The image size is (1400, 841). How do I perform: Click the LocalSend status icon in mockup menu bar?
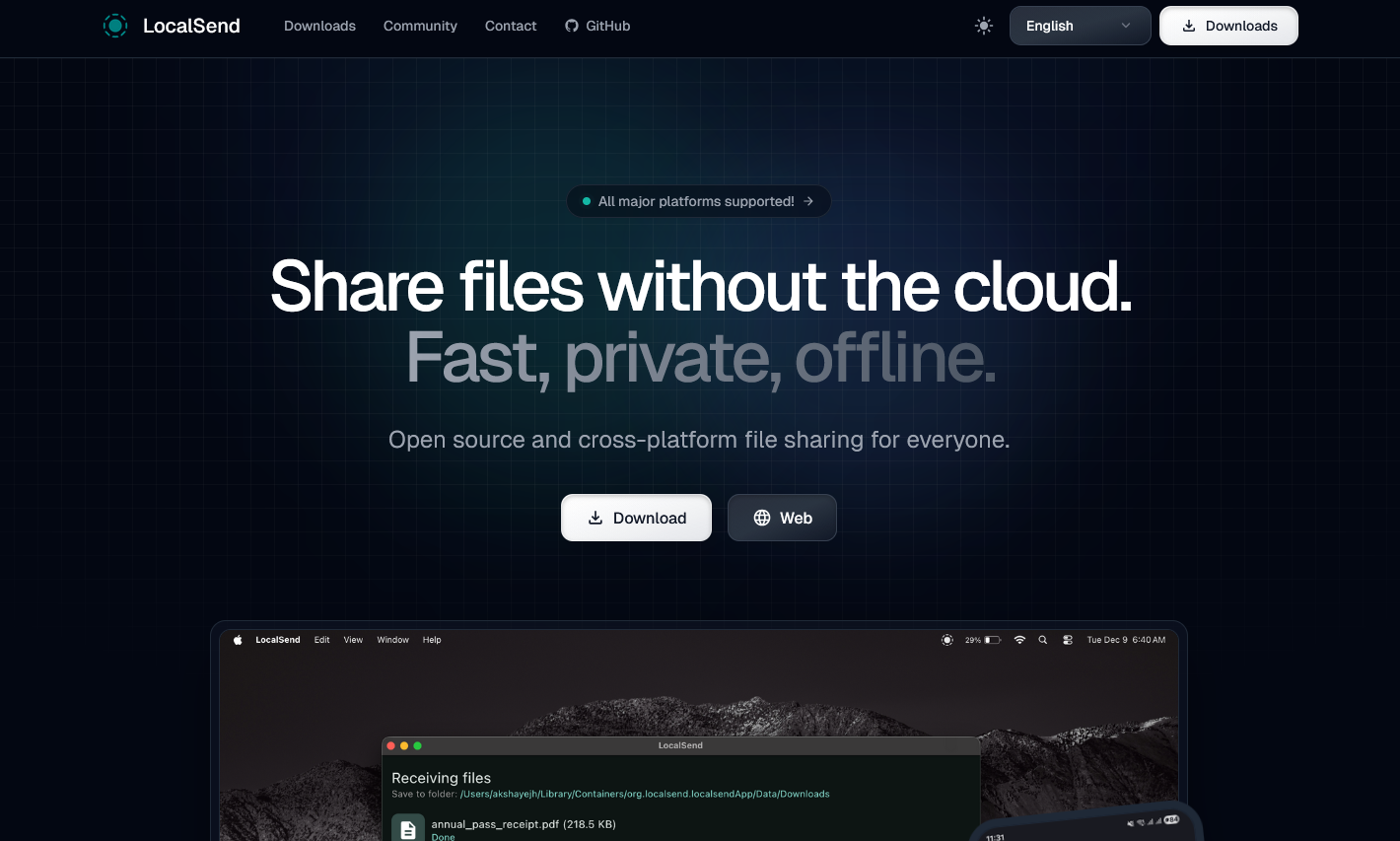[947, 640]
